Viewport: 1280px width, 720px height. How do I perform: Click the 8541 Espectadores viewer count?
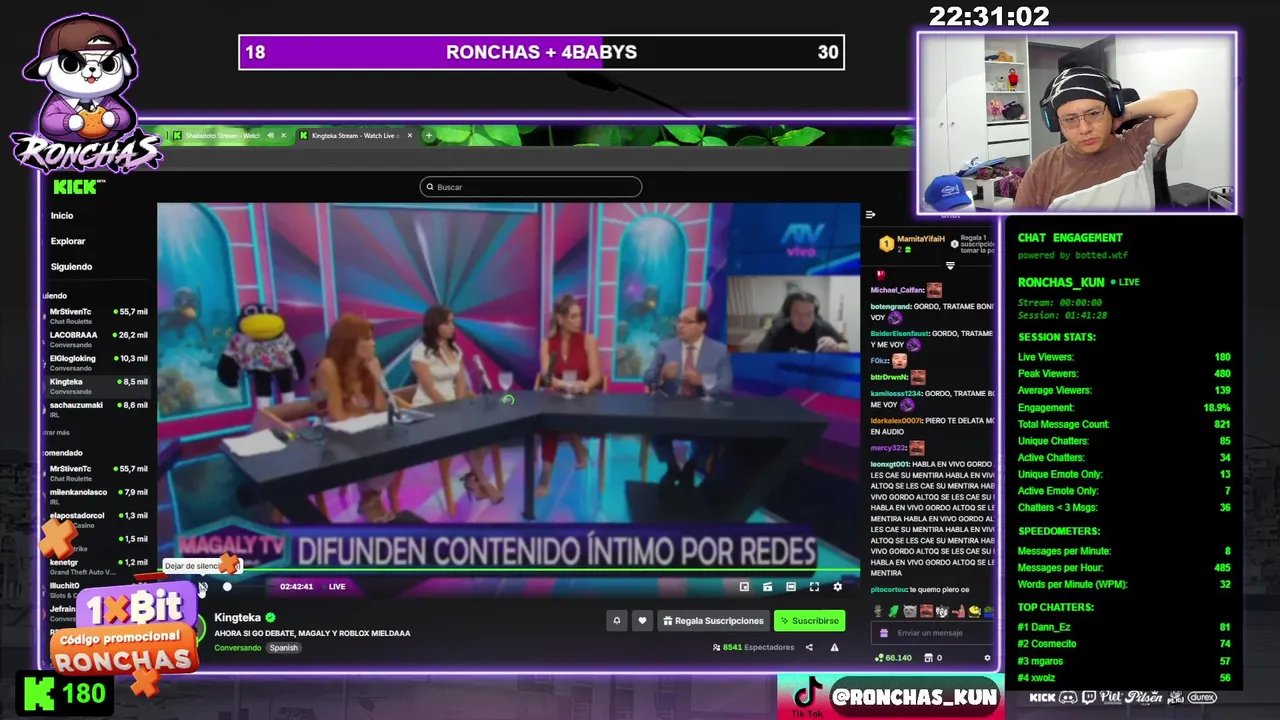click(x=754, y=647)
